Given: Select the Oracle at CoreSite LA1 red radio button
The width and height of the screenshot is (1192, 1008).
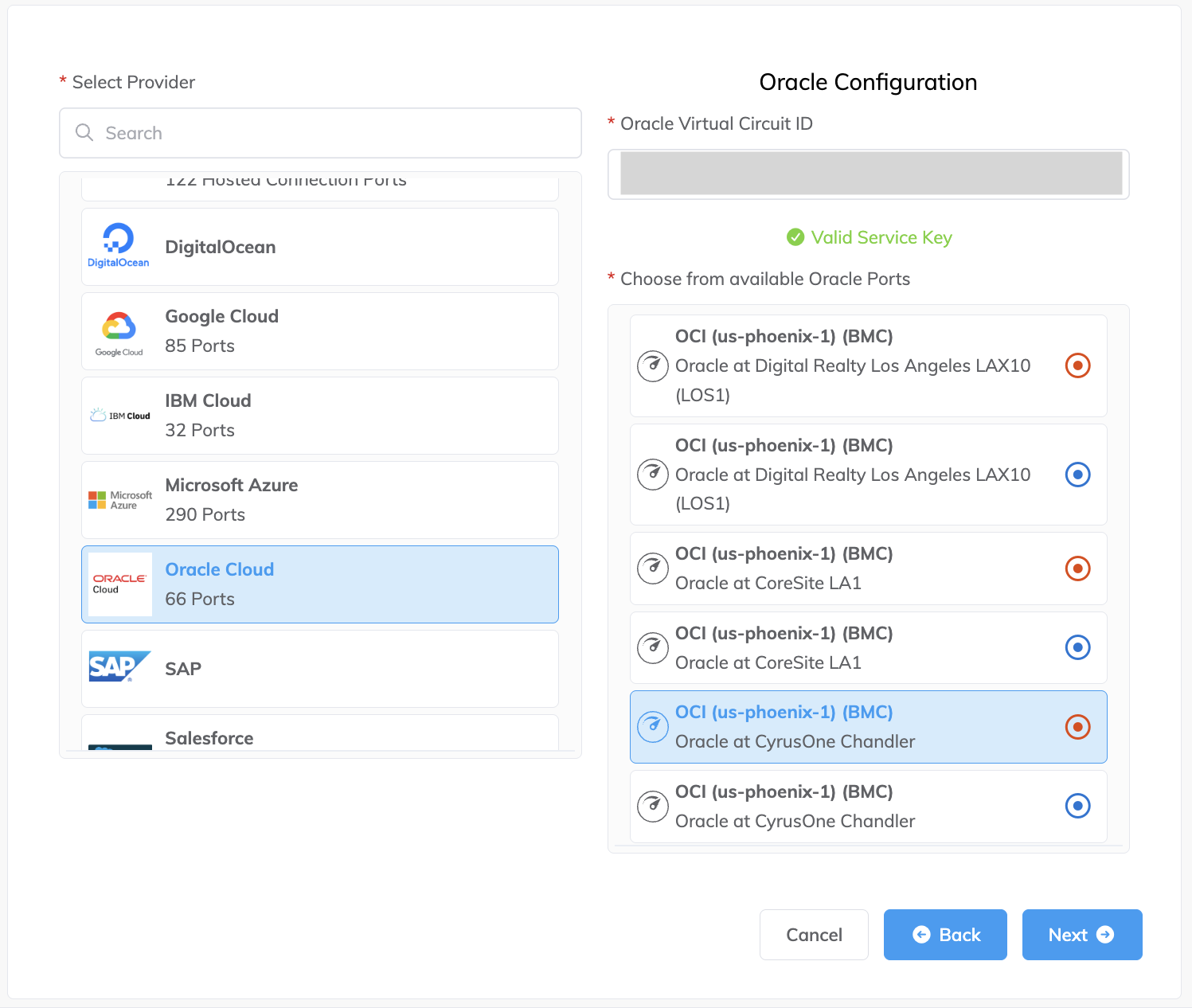Looking at the screenshot, I should (x=1077, y=568).
